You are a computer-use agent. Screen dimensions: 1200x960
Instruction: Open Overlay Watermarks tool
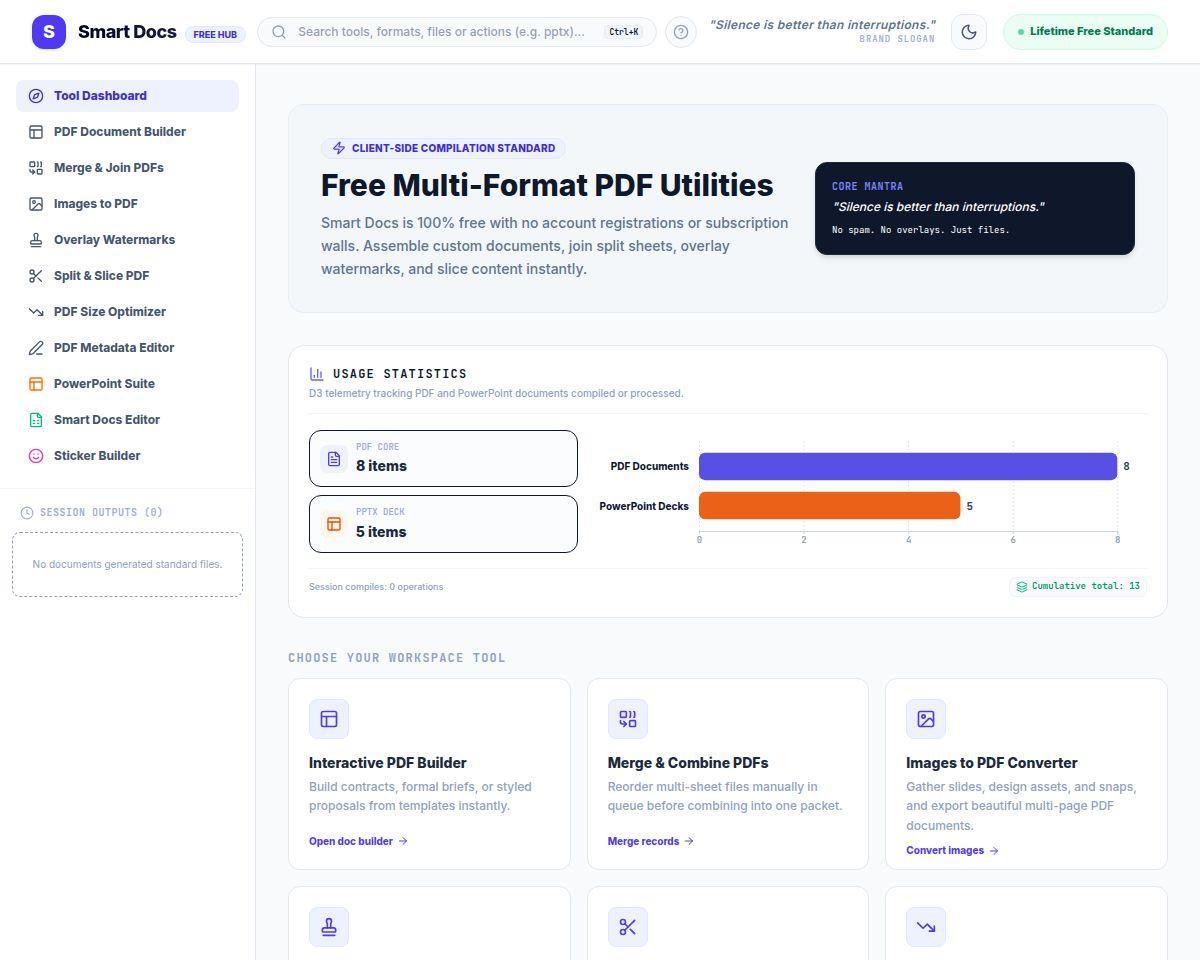[x=127, y=240]
